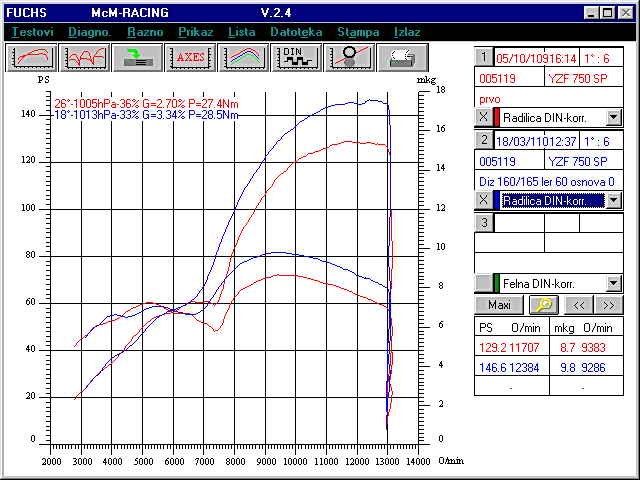
Task: Click the >> forward button
Action: (x=606, y=305)
